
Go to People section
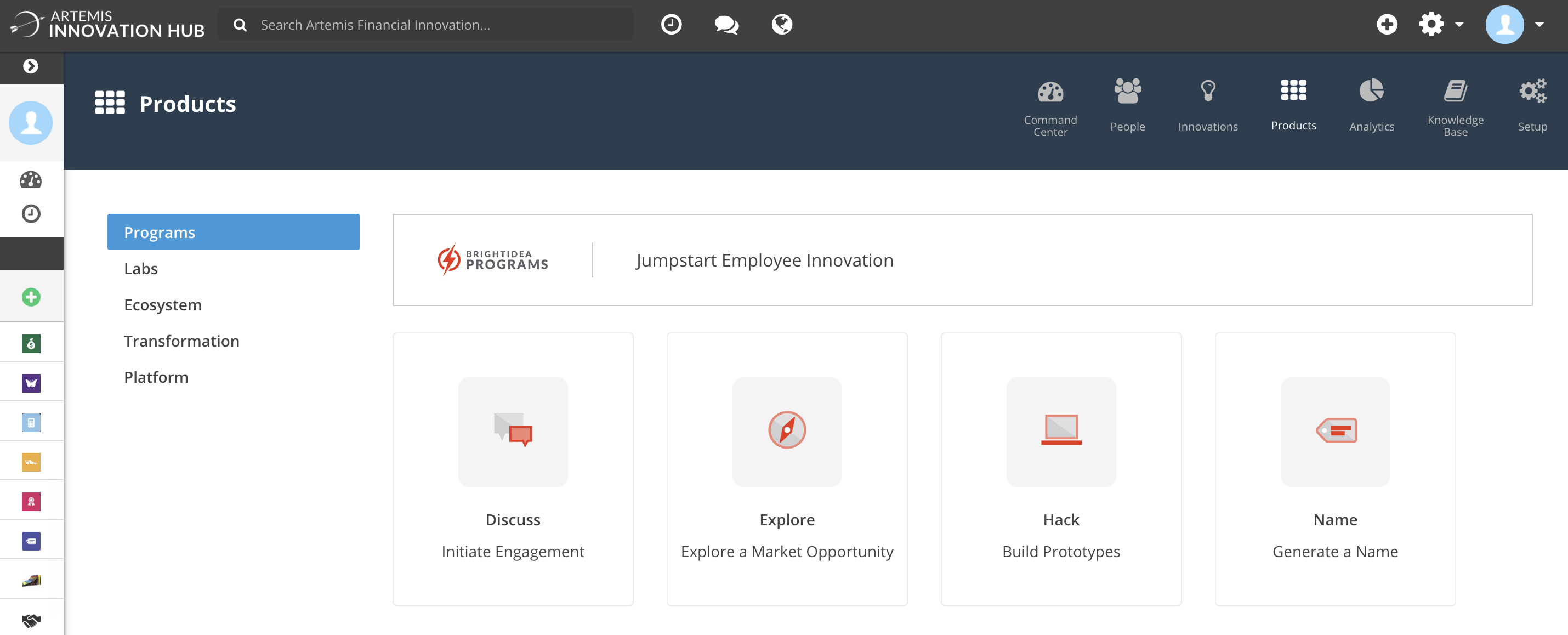tap(1127, 106)
